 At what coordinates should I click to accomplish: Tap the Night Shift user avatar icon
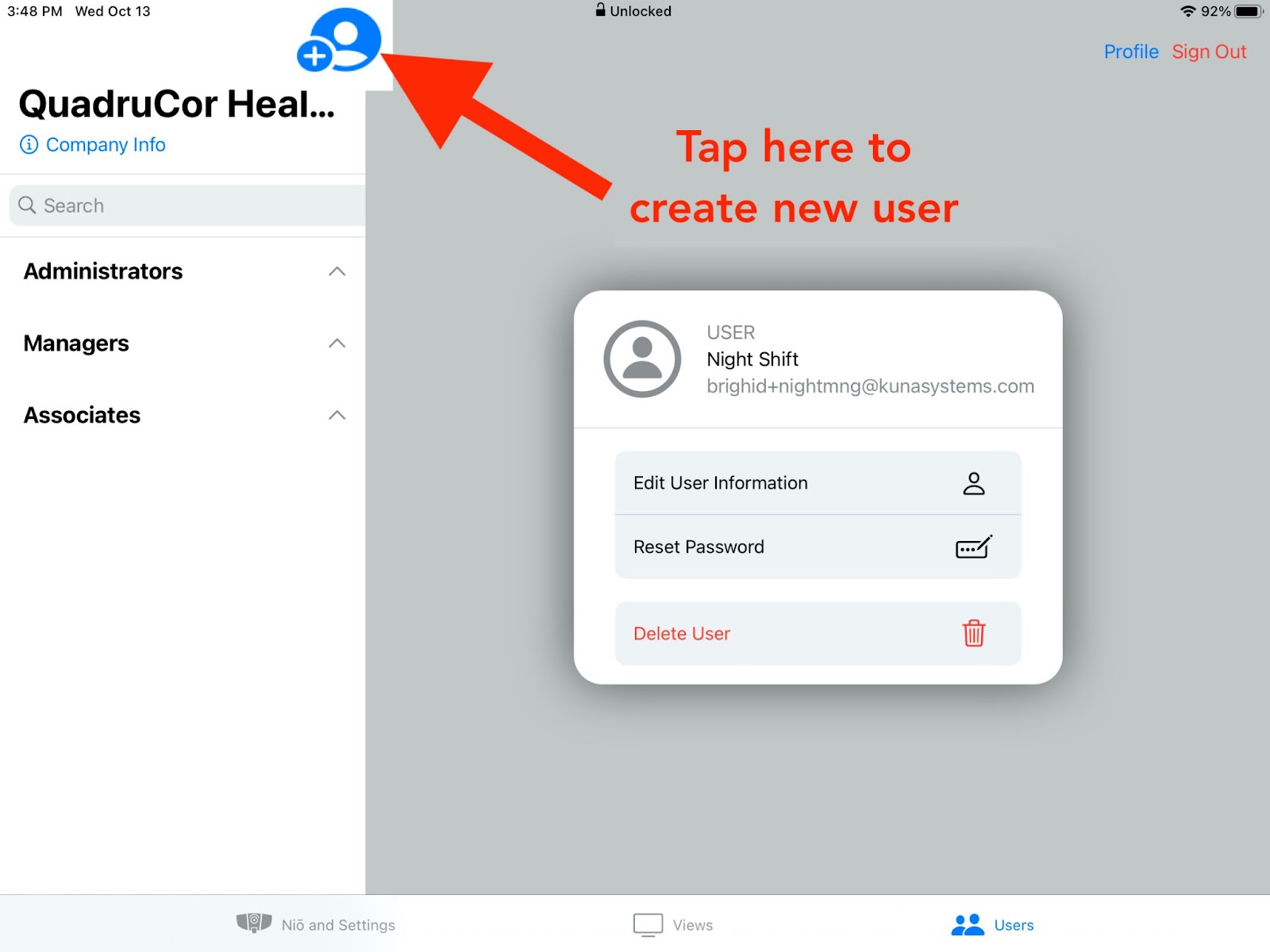pyautogui.click(x=642, y=359)
